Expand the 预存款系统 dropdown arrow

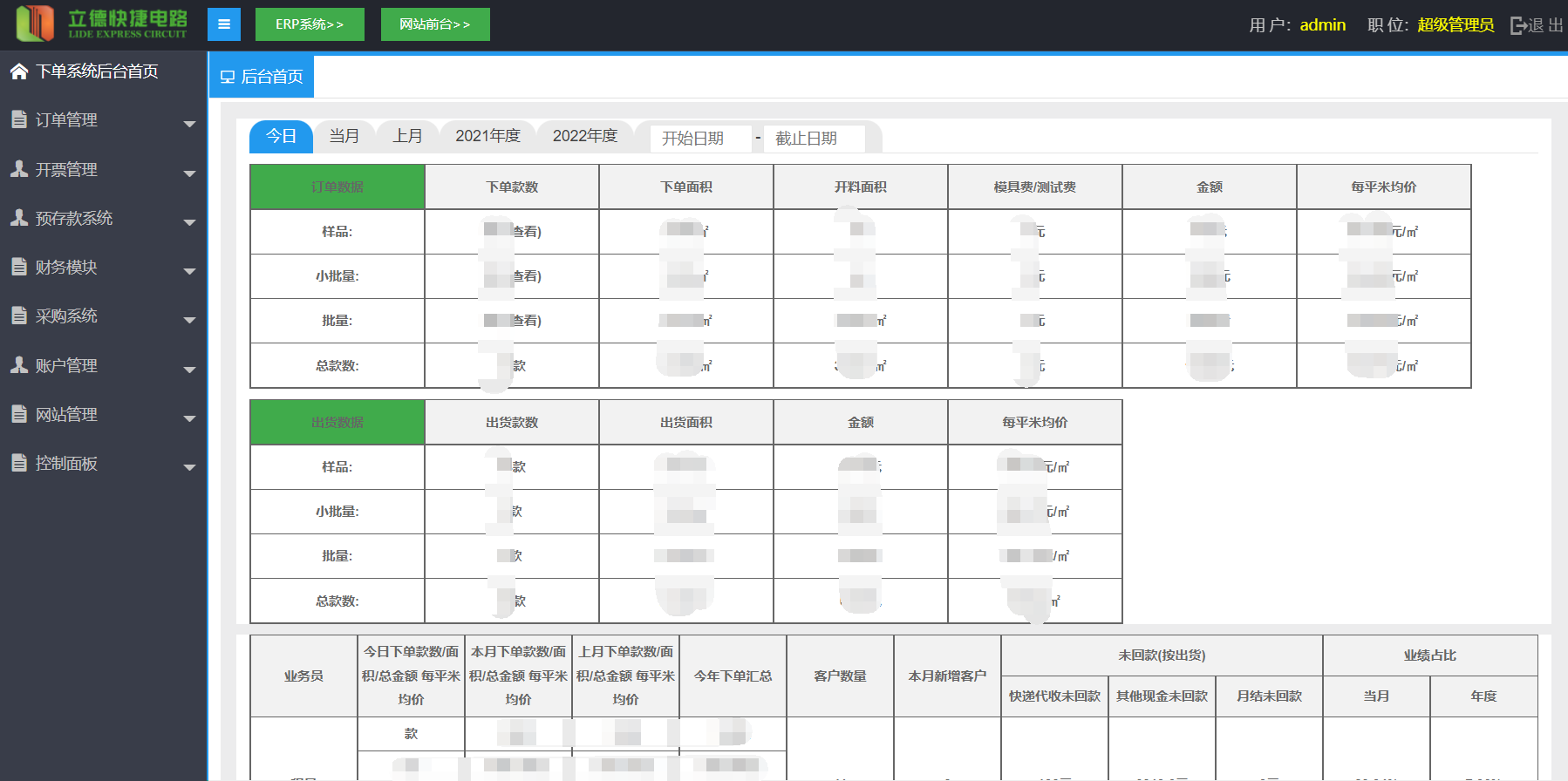pyautogui.click(x=189, y=222)
